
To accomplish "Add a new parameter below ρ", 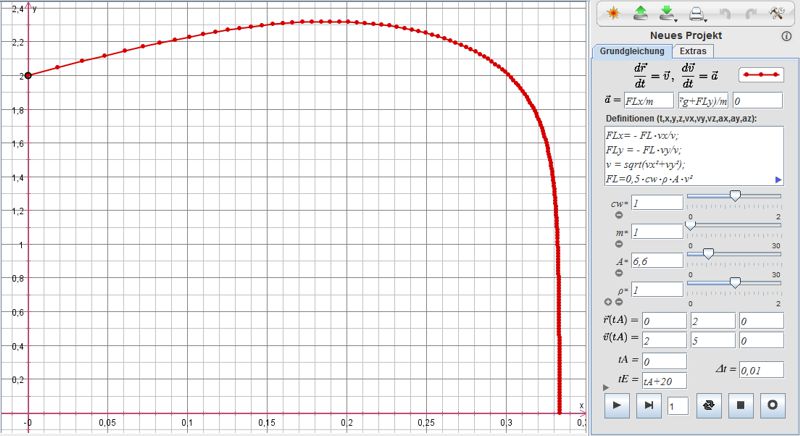I will coord(608,301).
